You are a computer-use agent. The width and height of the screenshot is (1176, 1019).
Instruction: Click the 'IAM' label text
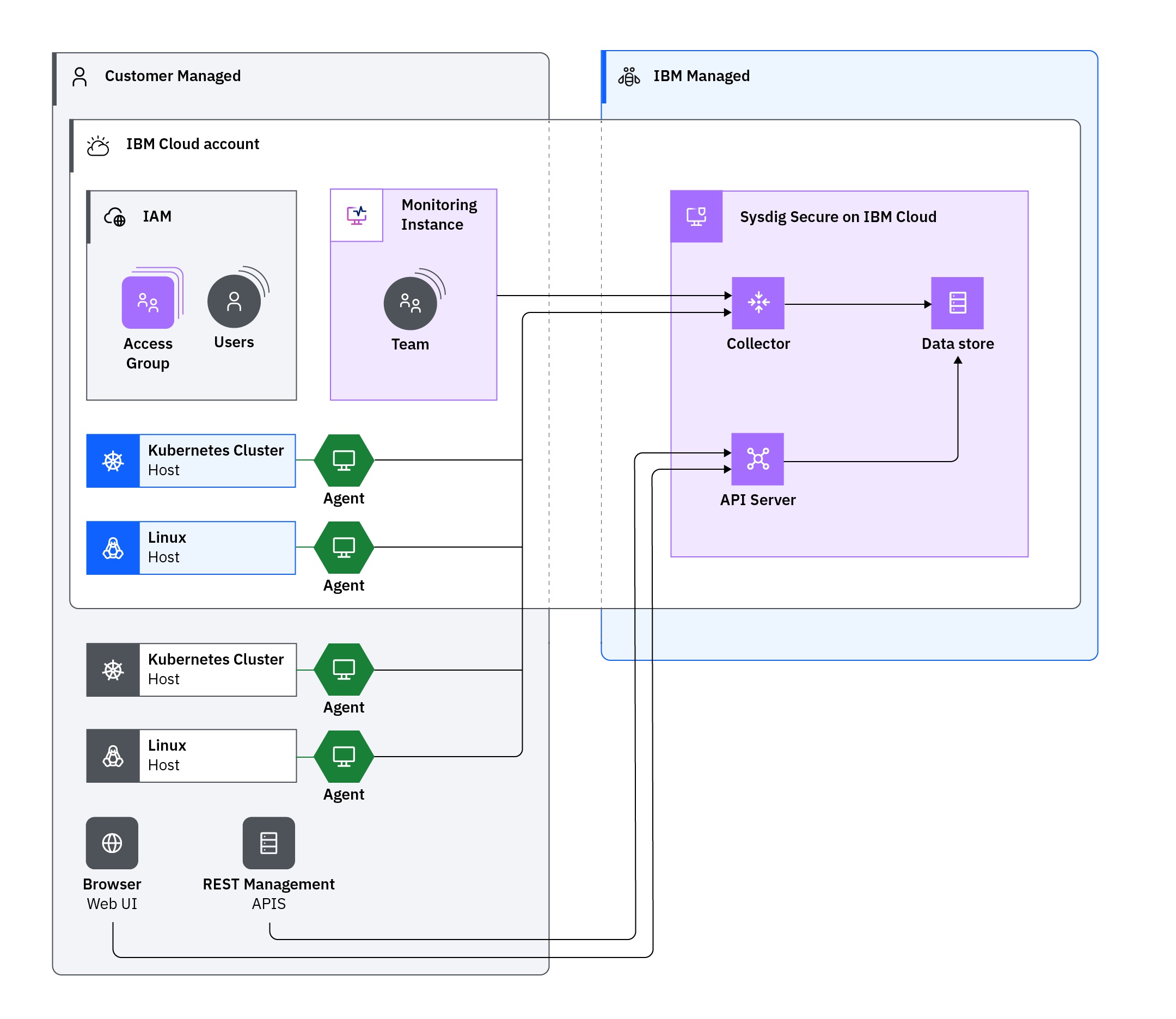pyautogui.click(x=157, y=217)
